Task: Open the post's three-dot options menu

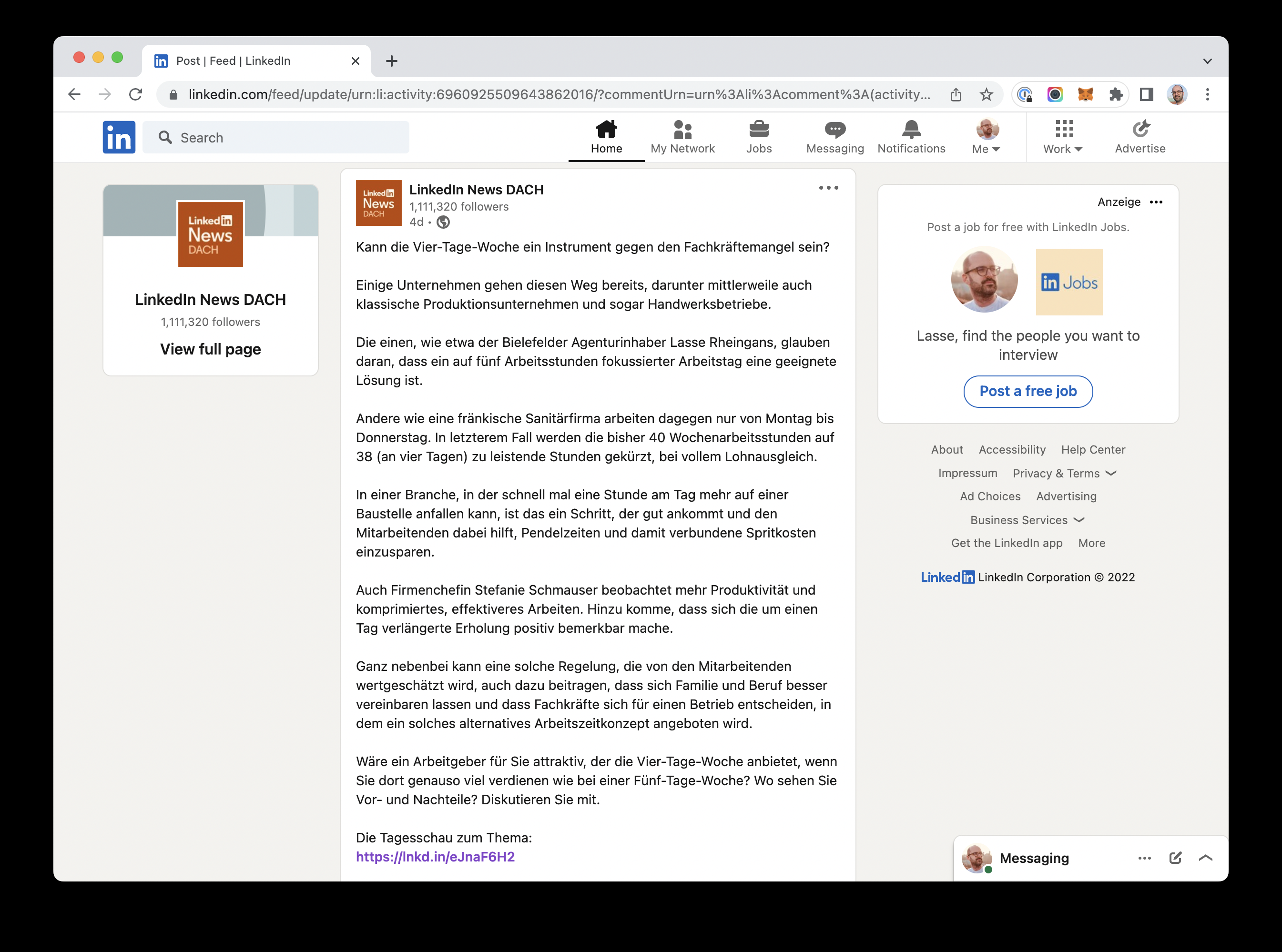Action: coord(828,188)
